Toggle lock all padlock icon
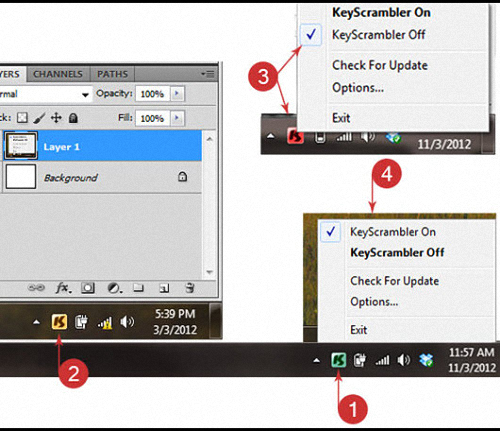Screen dimensions: 500x431 (x=73, y=118)
